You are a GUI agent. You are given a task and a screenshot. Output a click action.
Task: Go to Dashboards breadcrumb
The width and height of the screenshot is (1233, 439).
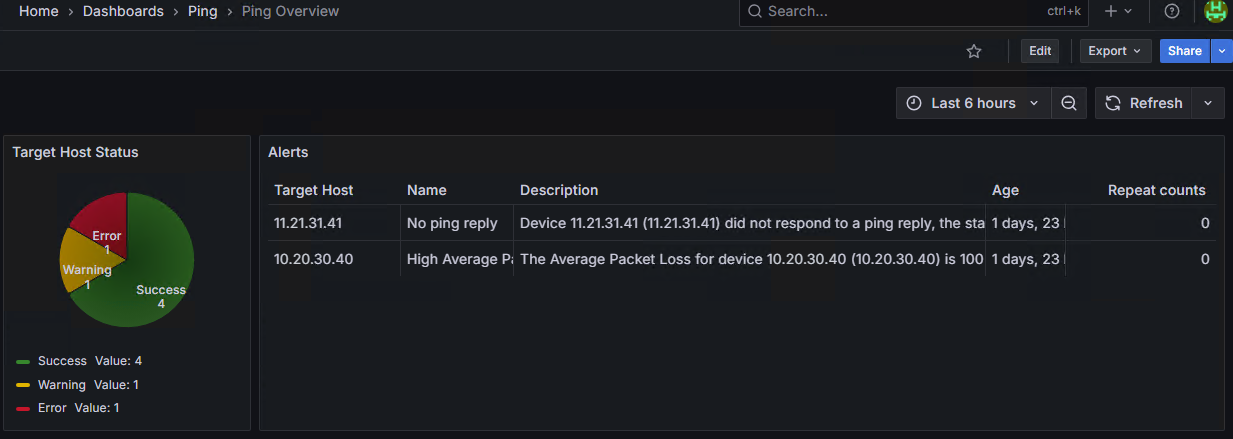point(123,11)
